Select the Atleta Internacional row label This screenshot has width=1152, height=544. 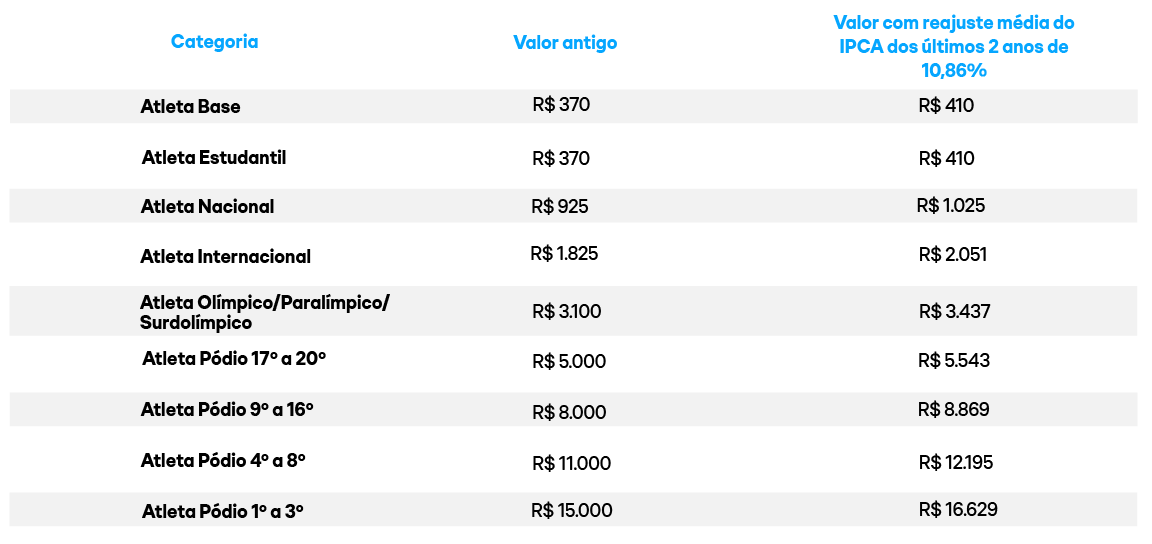(225, 257)
